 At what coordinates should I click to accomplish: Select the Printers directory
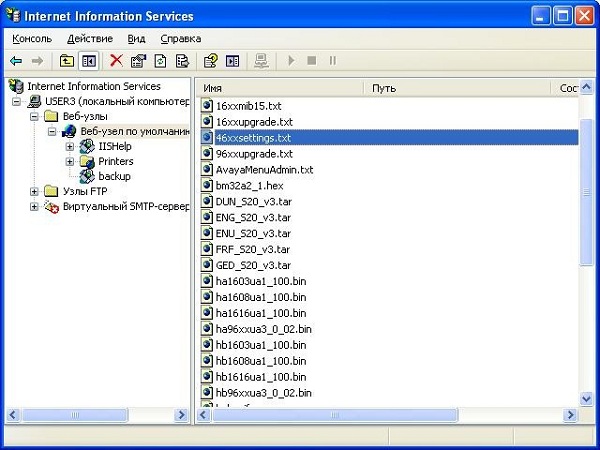pos(116,161)
